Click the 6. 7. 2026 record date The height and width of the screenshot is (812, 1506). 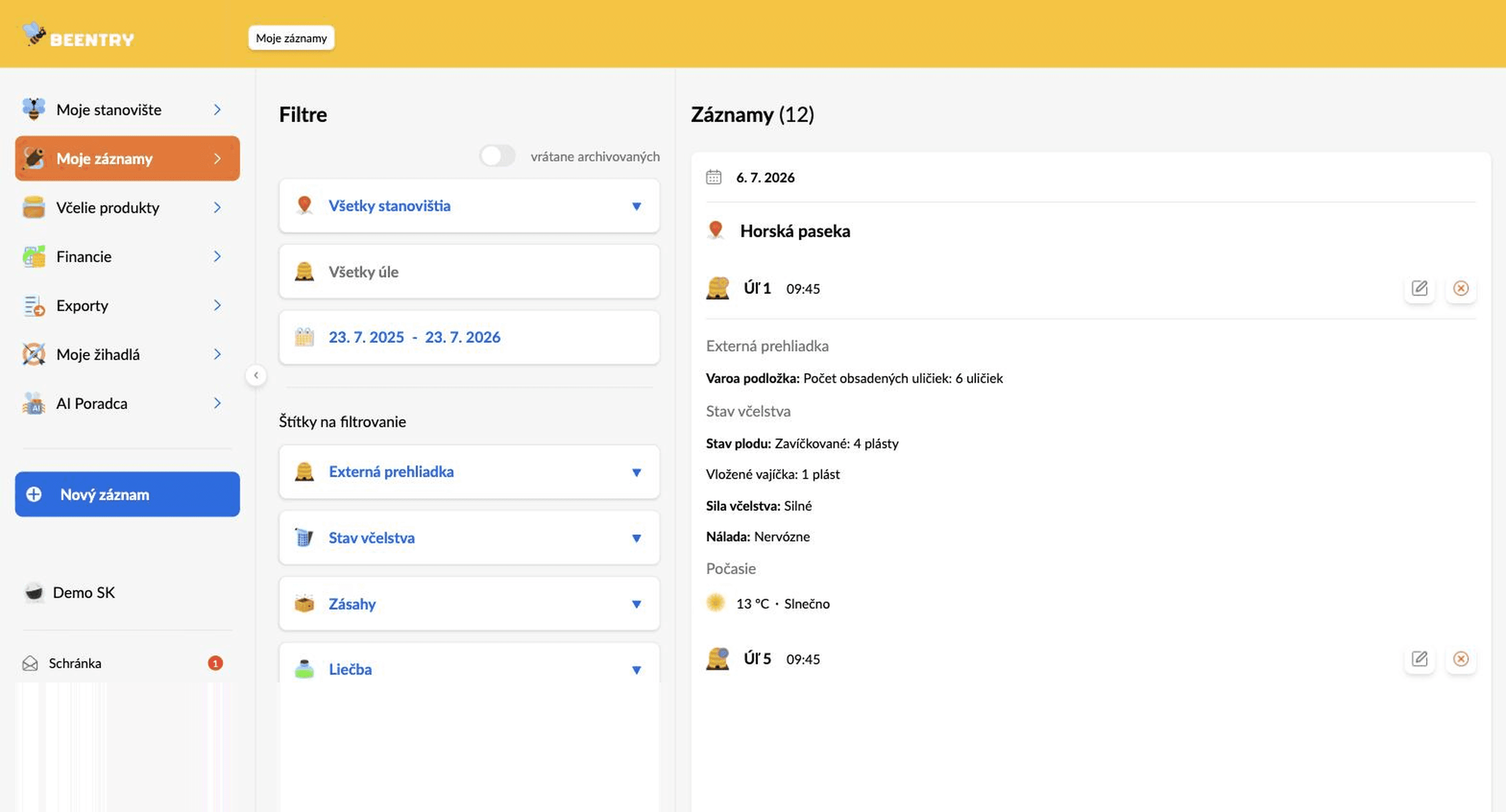[765, 177]
